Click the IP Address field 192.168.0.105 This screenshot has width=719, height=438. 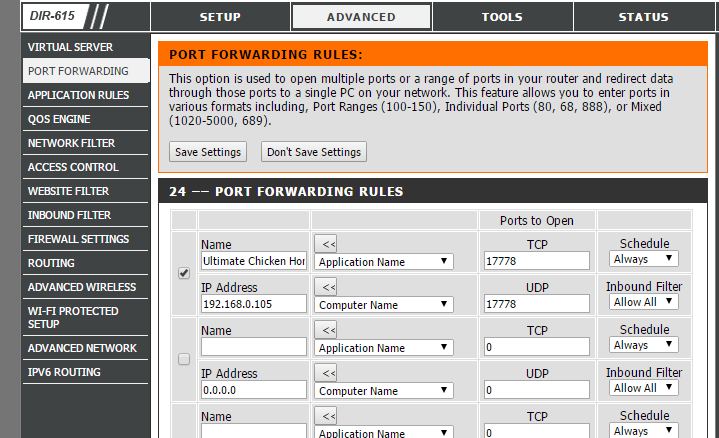(254, 304)
